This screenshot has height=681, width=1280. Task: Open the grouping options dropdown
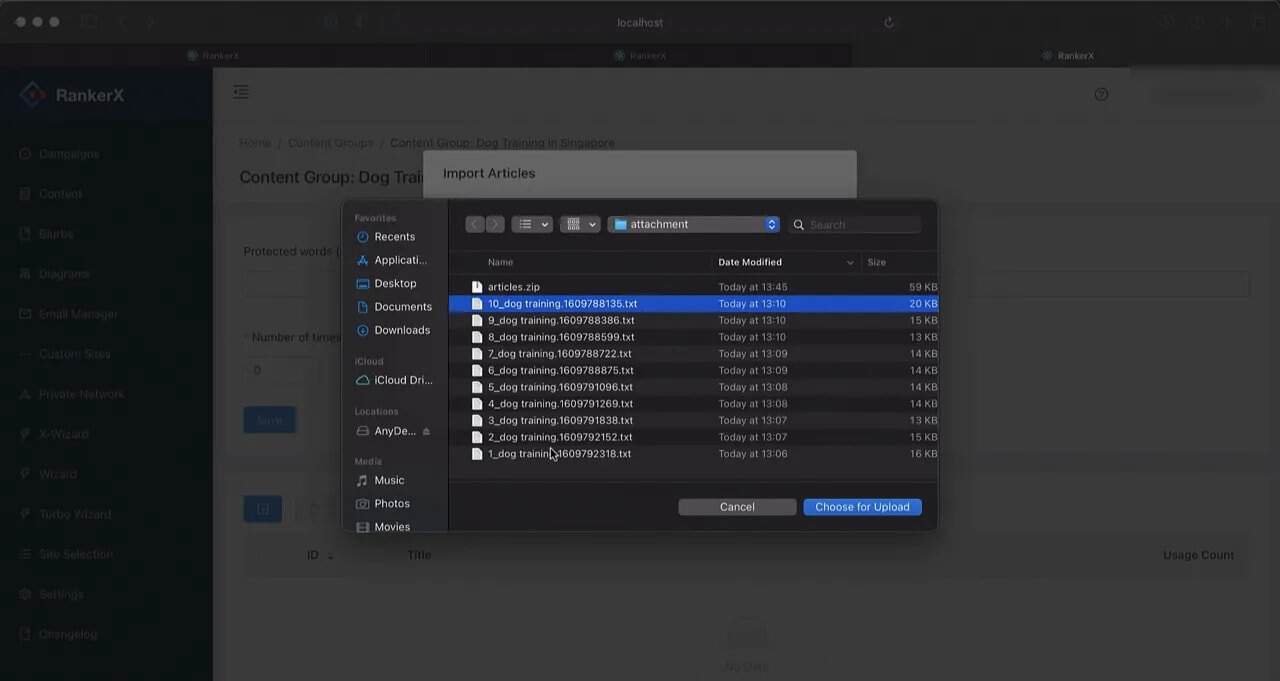coord(580,225)
